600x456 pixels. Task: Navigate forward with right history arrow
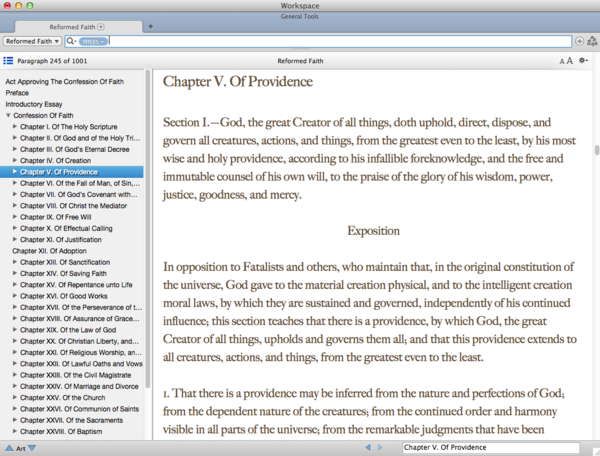[380, 447]
